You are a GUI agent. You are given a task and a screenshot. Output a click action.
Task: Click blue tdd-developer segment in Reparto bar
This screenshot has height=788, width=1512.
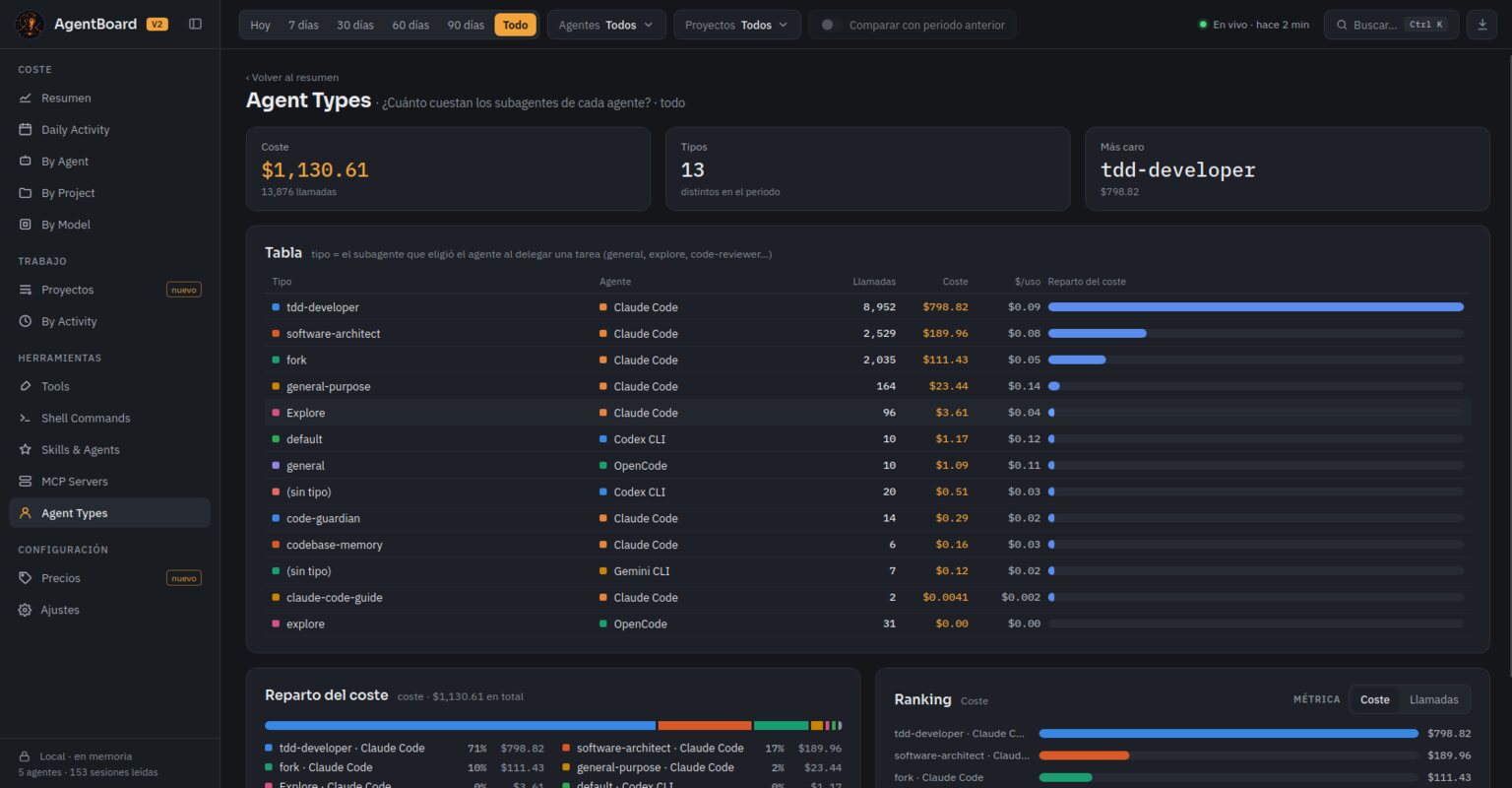coord(460,725)
